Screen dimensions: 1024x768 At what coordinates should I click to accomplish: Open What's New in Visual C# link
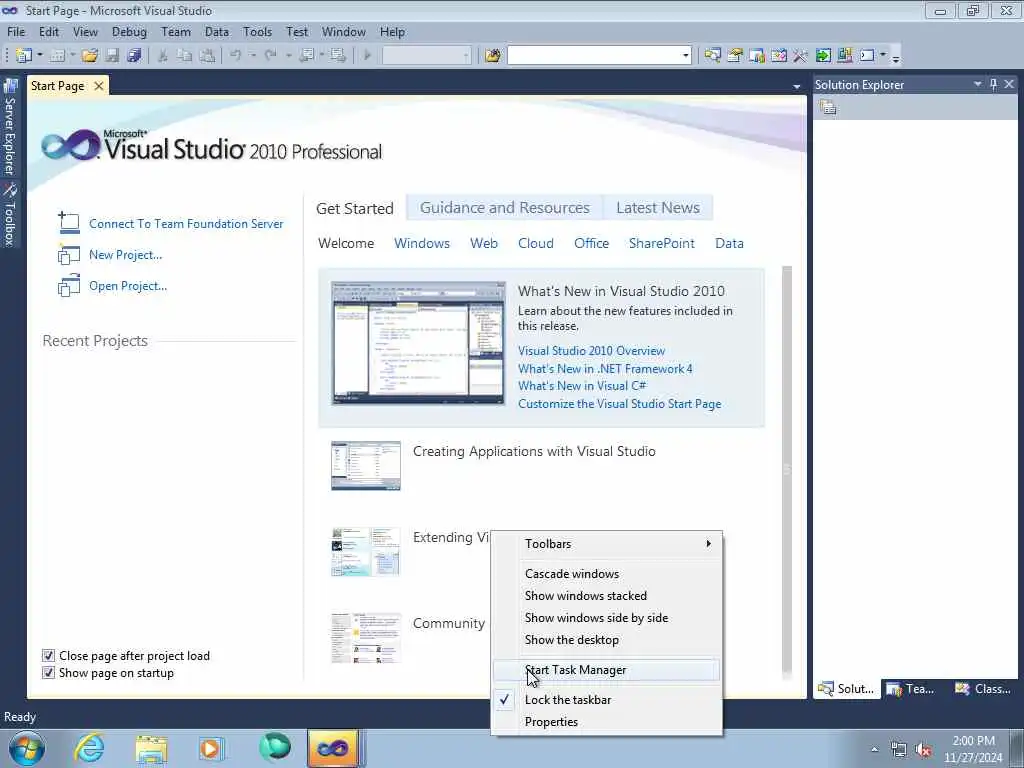(x=583, y=386)
